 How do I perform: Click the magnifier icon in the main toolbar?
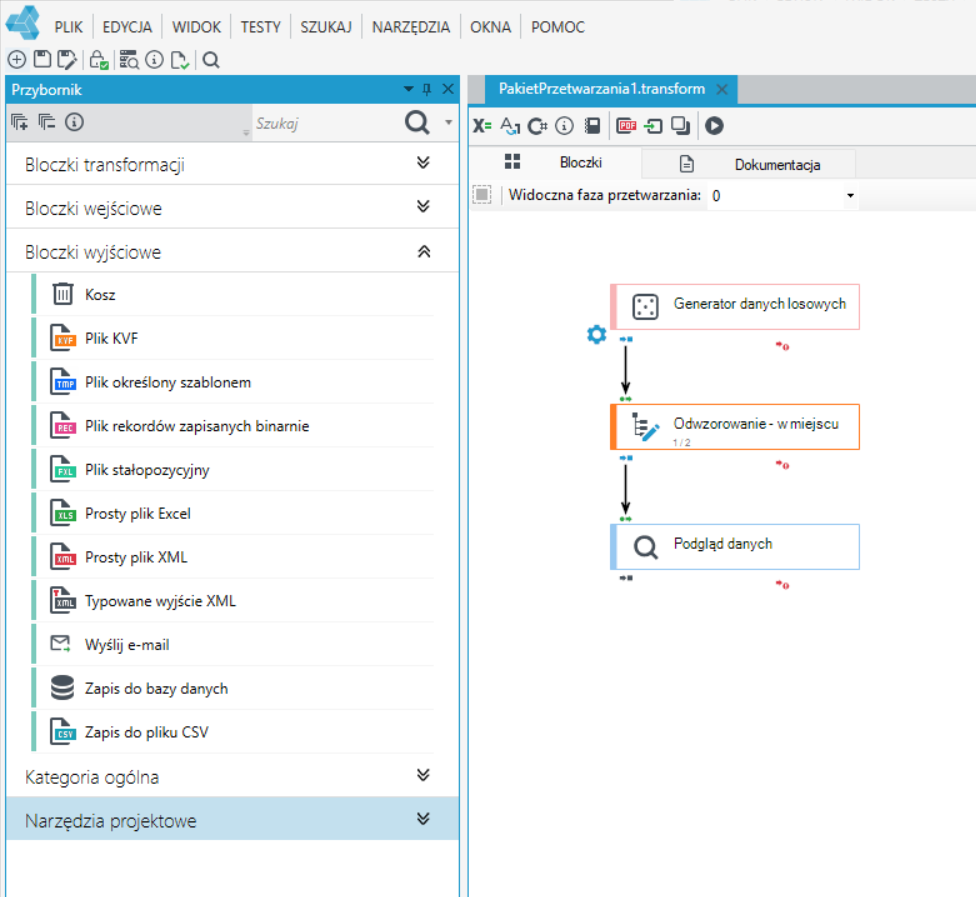pos(211,60)
